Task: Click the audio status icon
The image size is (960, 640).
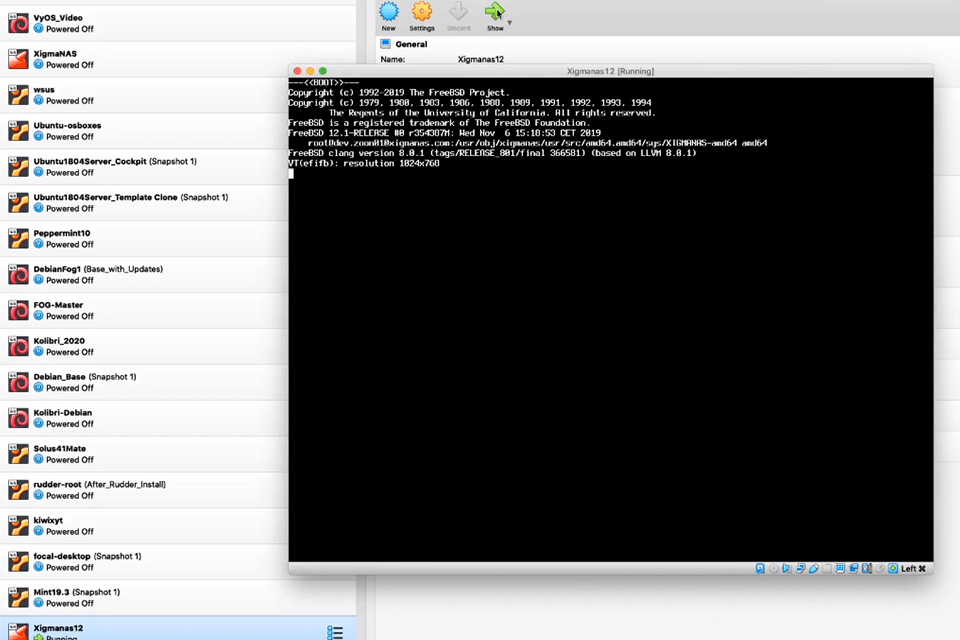Action: click(x=786, y=568)
